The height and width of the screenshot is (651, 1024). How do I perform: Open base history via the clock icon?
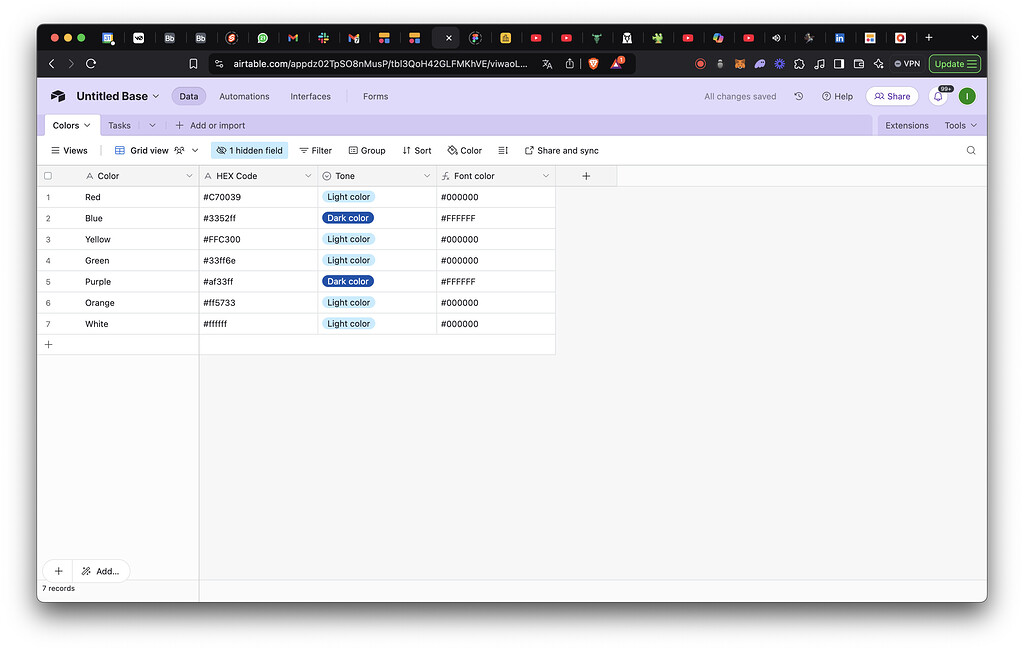tap(797, 96)
